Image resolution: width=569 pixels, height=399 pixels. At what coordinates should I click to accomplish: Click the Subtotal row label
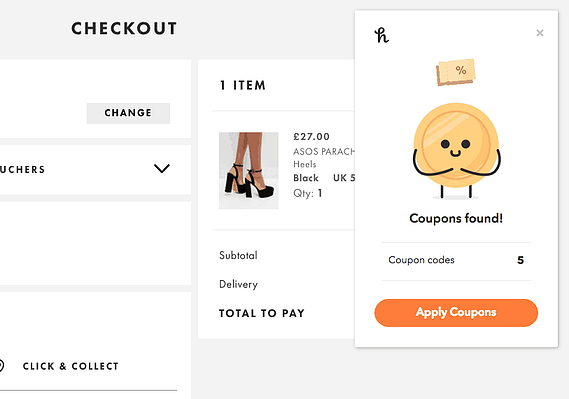click(238, 255)
